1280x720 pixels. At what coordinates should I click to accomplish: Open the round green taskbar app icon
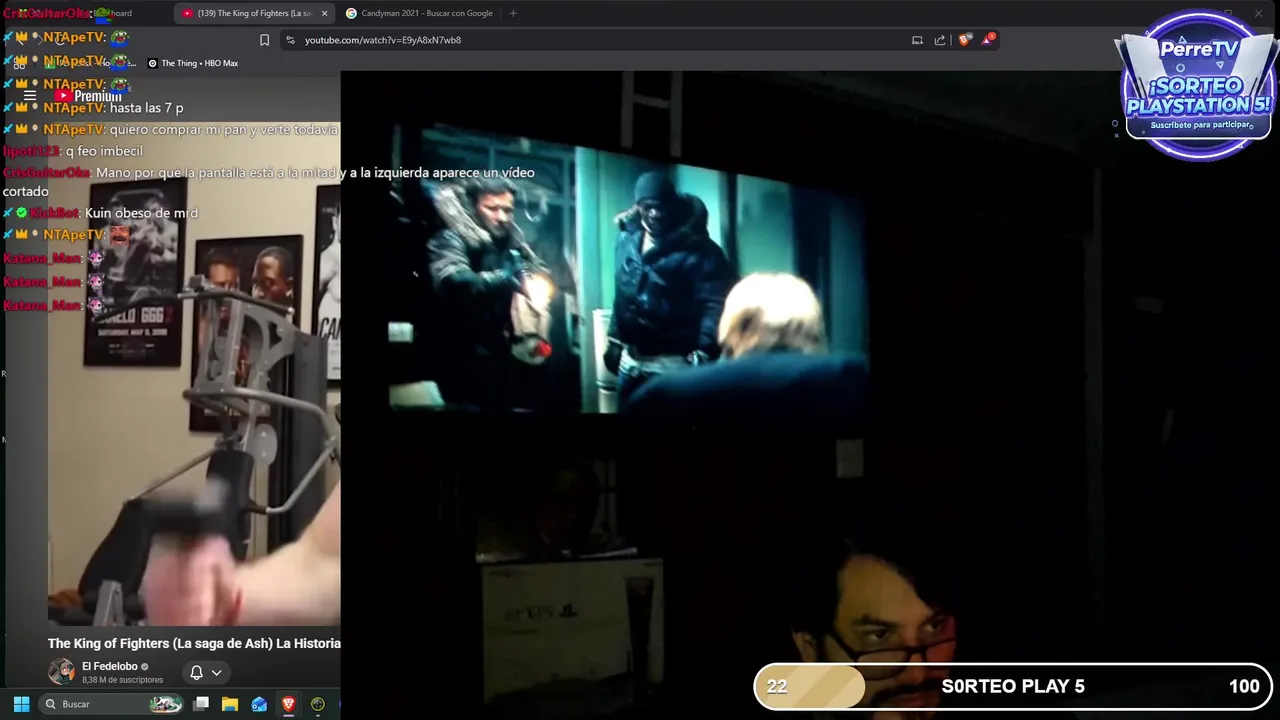pos(318,704)
